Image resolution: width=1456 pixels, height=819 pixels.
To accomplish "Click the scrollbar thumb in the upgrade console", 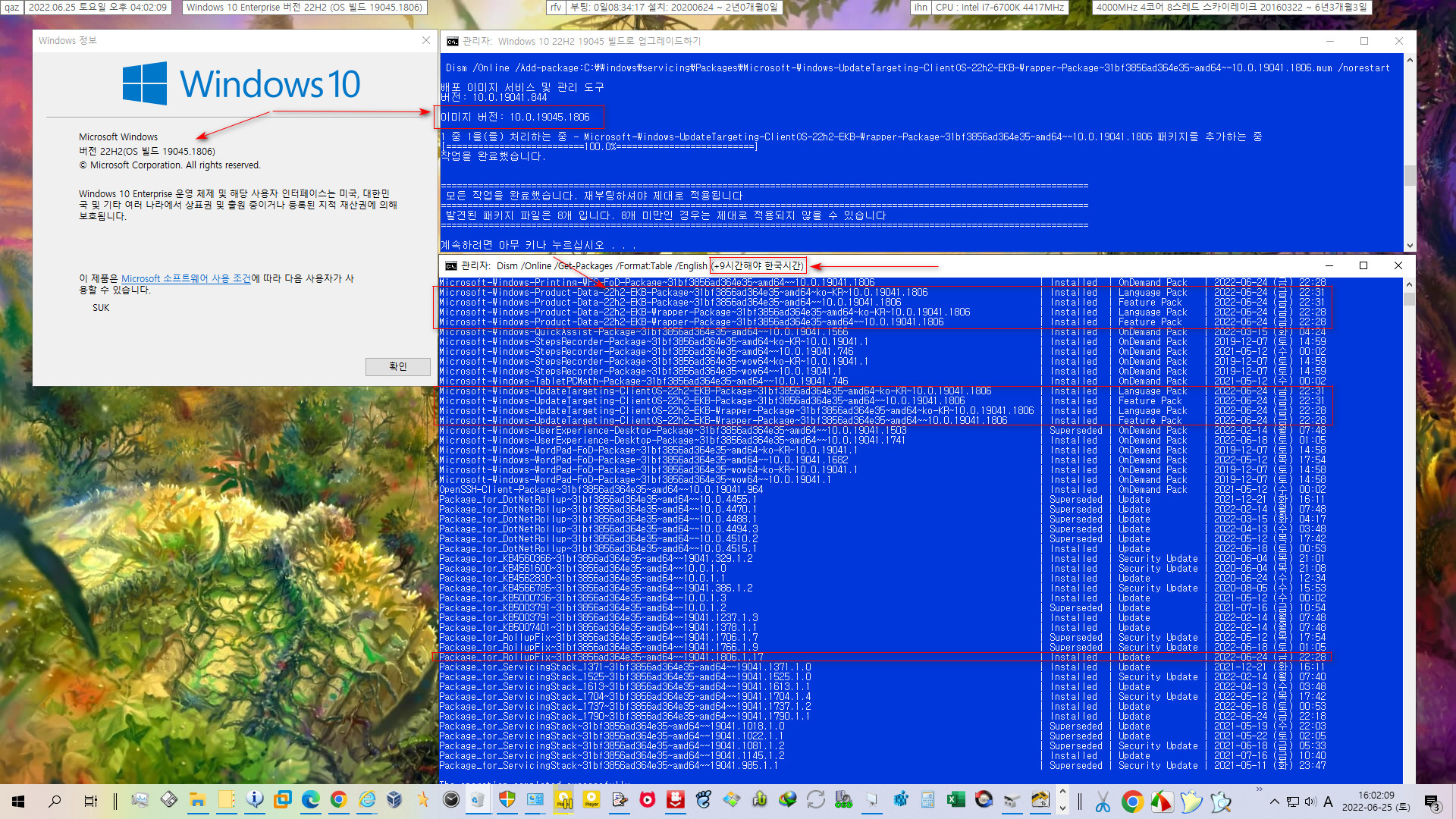I will (1410, 175).
